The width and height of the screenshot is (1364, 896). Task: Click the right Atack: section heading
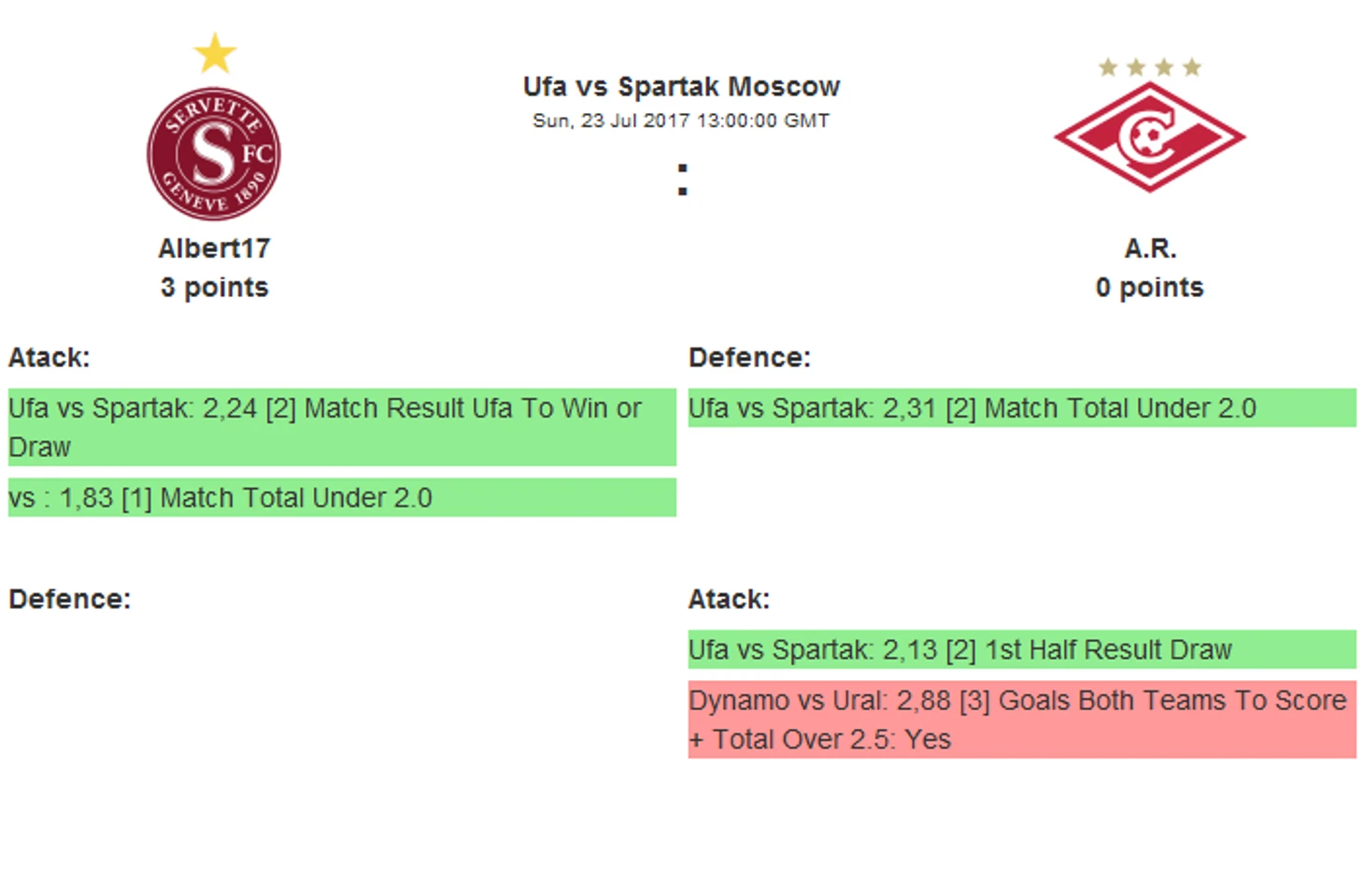(729, 599)
